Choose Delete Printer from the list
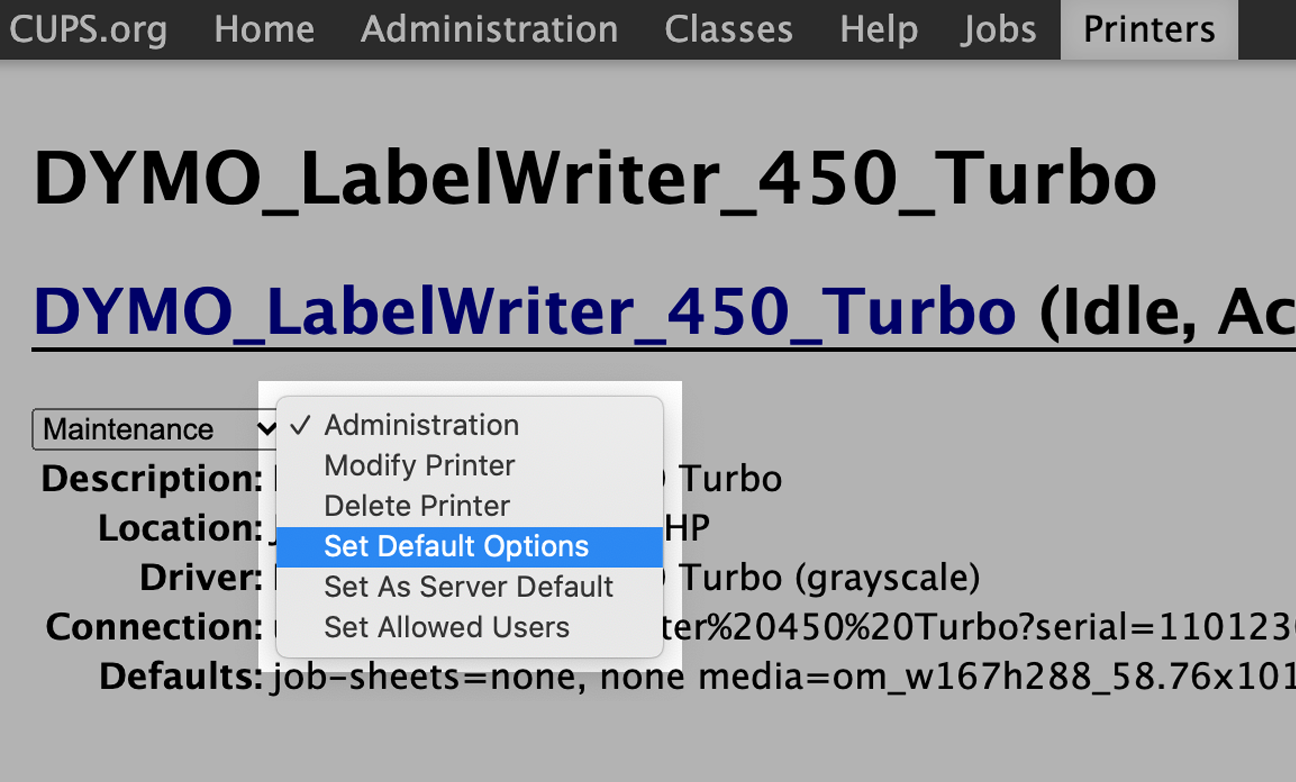The image size is (1296, 782). coord(417,506)
